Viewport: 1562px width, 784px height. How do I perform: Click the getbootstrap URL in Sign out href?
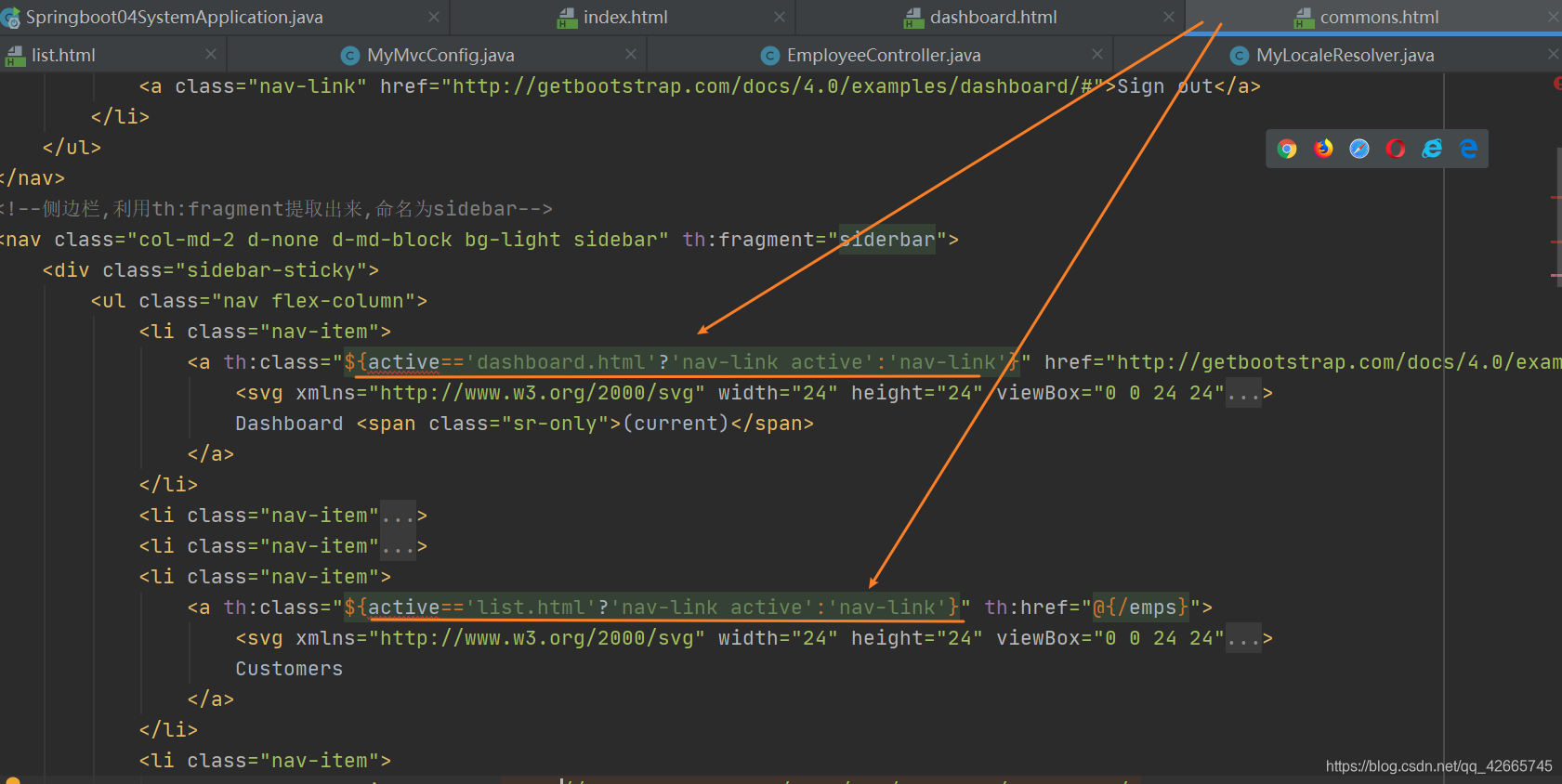(772, 86)
